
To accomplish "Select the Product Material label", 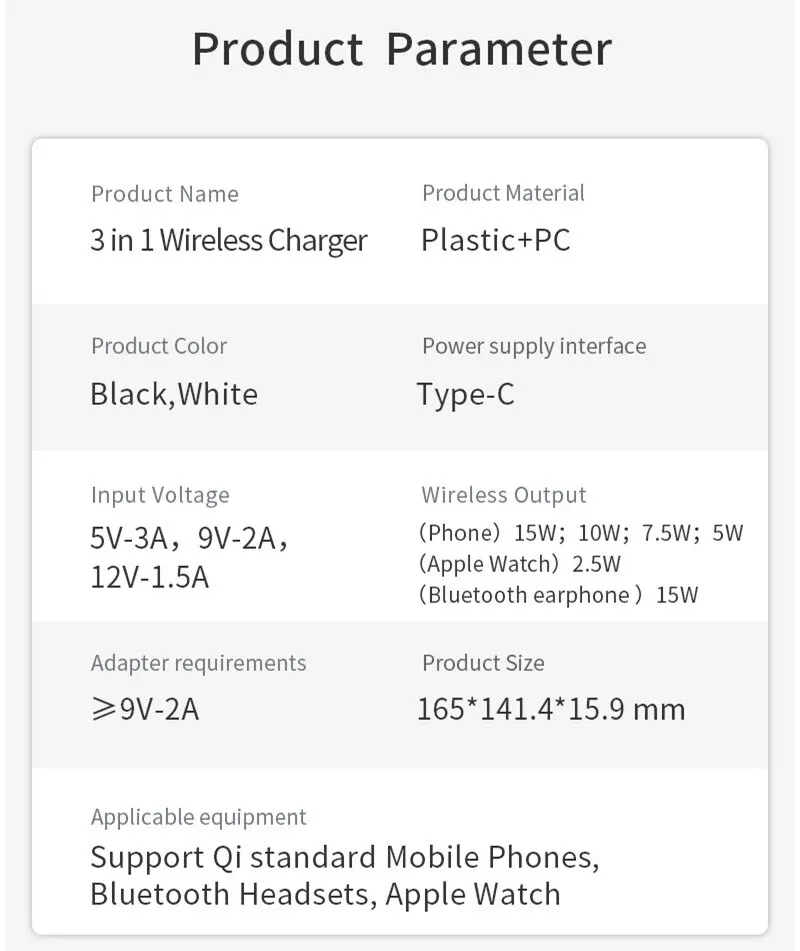I will click(x=503, y=193).
